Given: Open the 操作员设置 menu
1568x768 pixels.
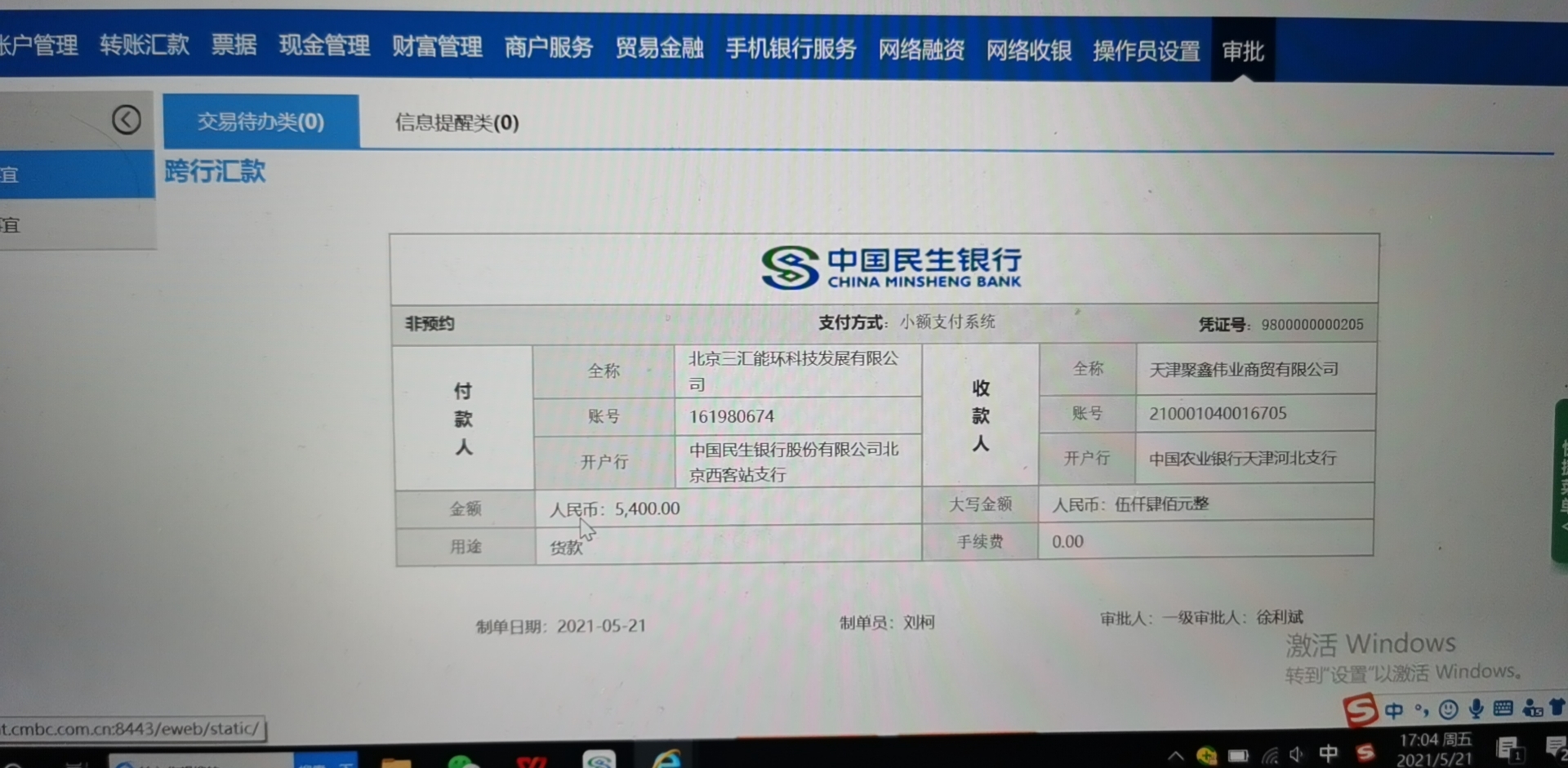Looking at the screenshot, I should [x=1146, y=51].
